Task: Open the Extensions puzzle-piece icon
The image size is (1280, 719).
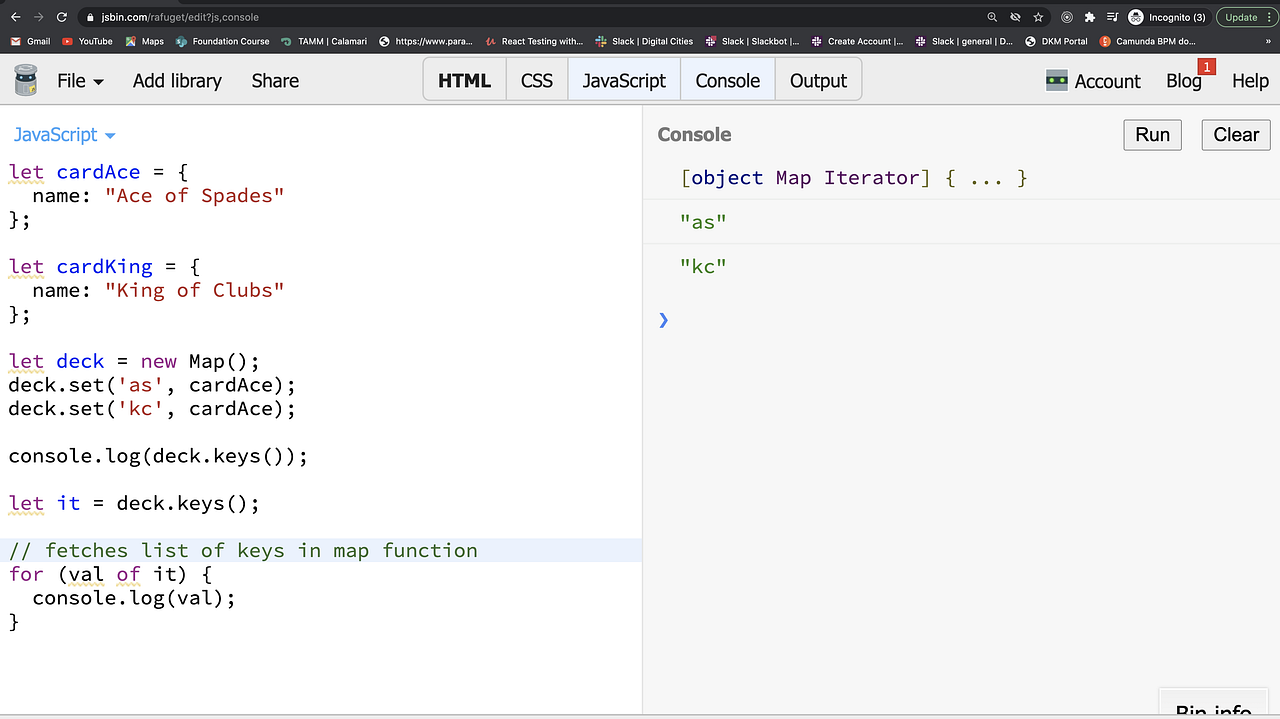Action: (x=1089, y=17)
